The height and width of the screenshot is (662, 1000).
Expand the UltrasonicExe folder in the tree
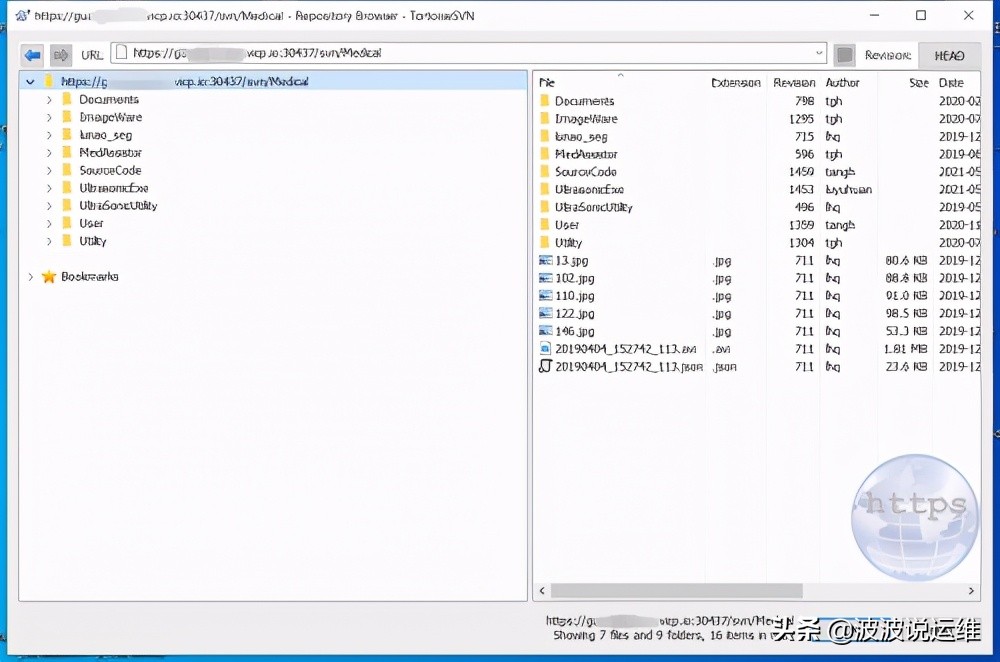point(49,188)
